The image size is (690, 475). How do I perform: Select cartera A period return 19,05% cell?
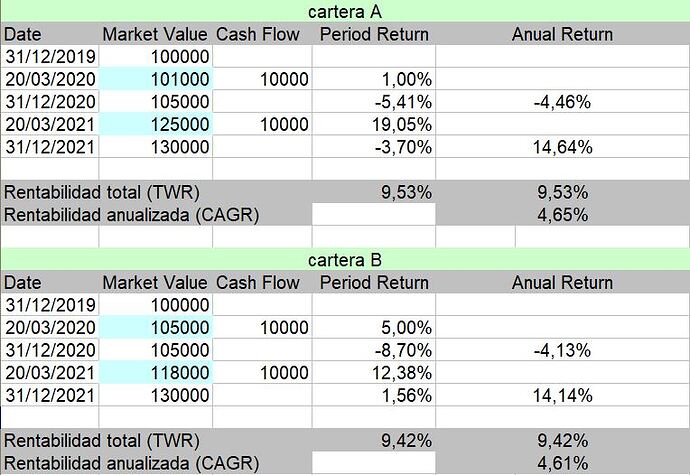point(374,124)
